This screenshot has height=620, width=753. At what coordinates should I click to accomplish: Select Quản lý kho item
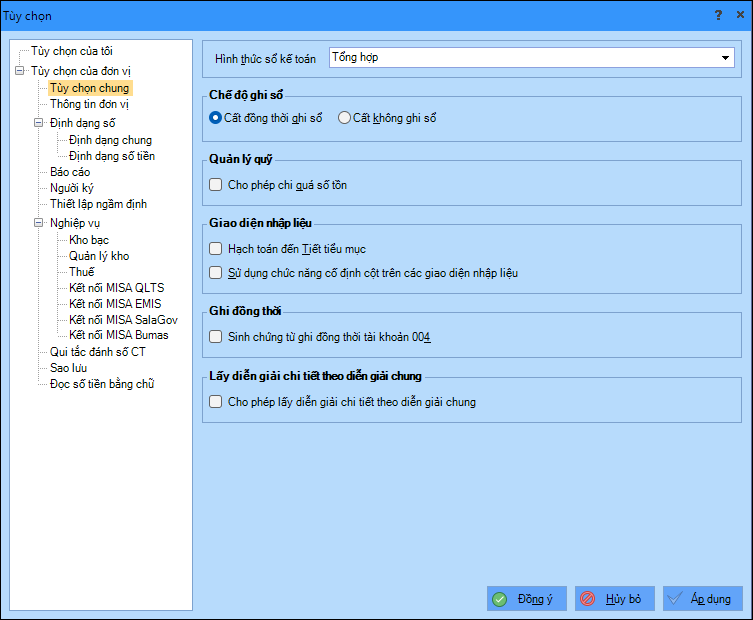click(x=99, y=256)
